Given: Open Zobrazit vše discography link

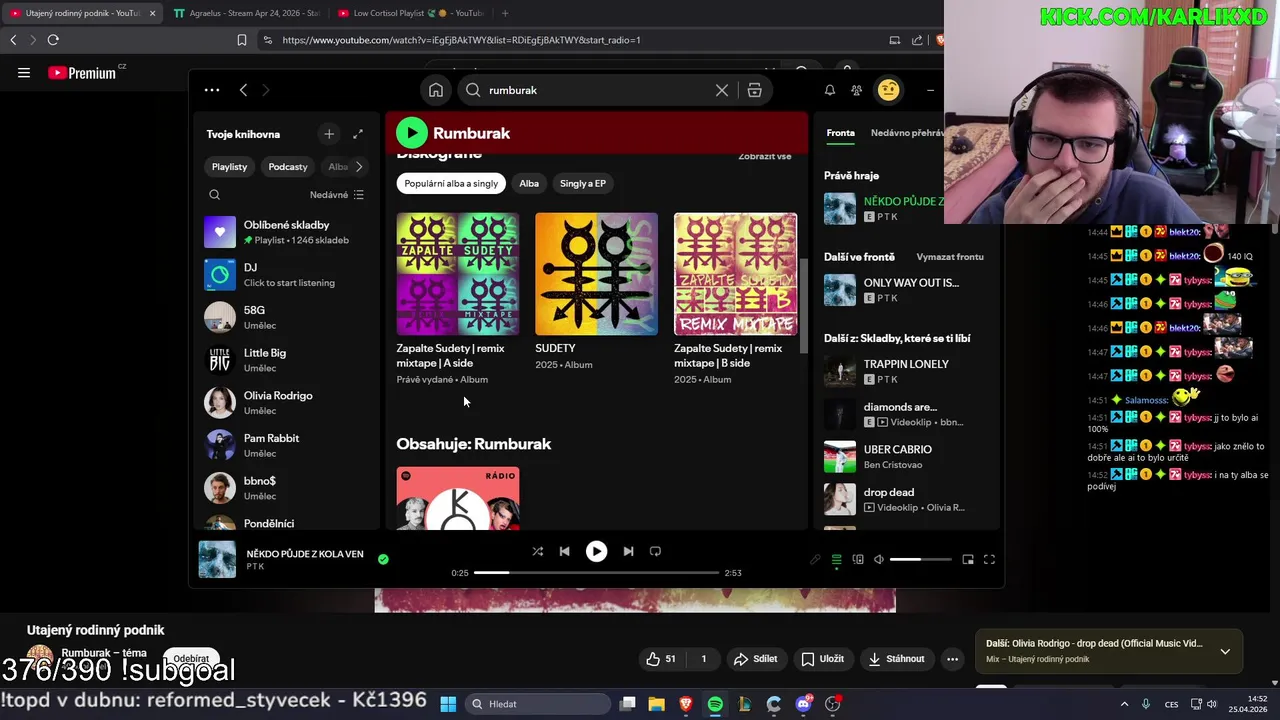Looking at the screenshot, I should click(x=764, y=157).
